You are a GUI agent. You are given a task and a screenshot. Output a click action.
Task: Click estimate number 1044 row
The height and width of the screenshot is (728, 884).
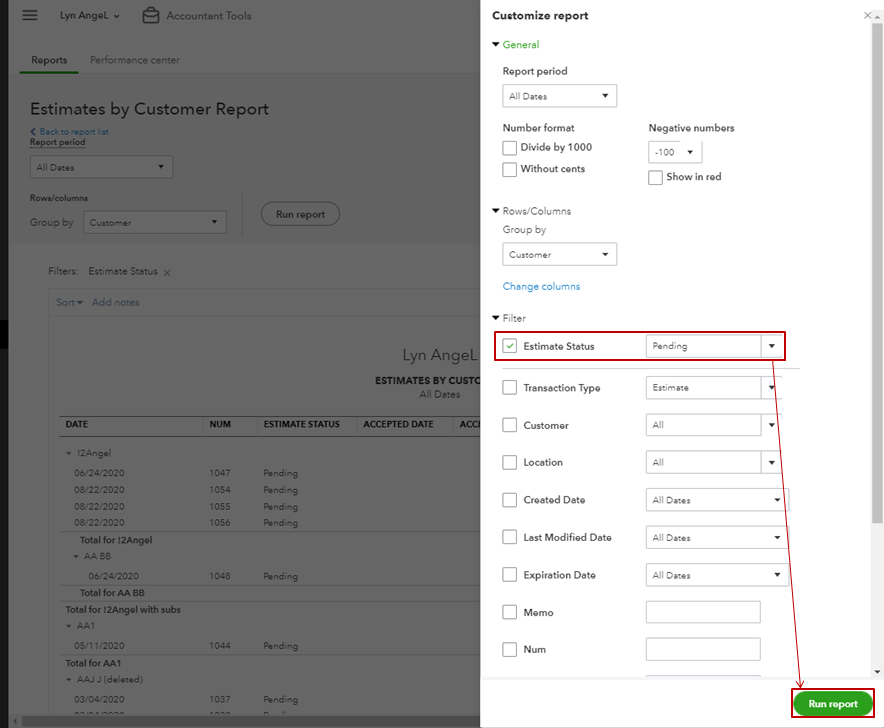click(x=220, y=645)
